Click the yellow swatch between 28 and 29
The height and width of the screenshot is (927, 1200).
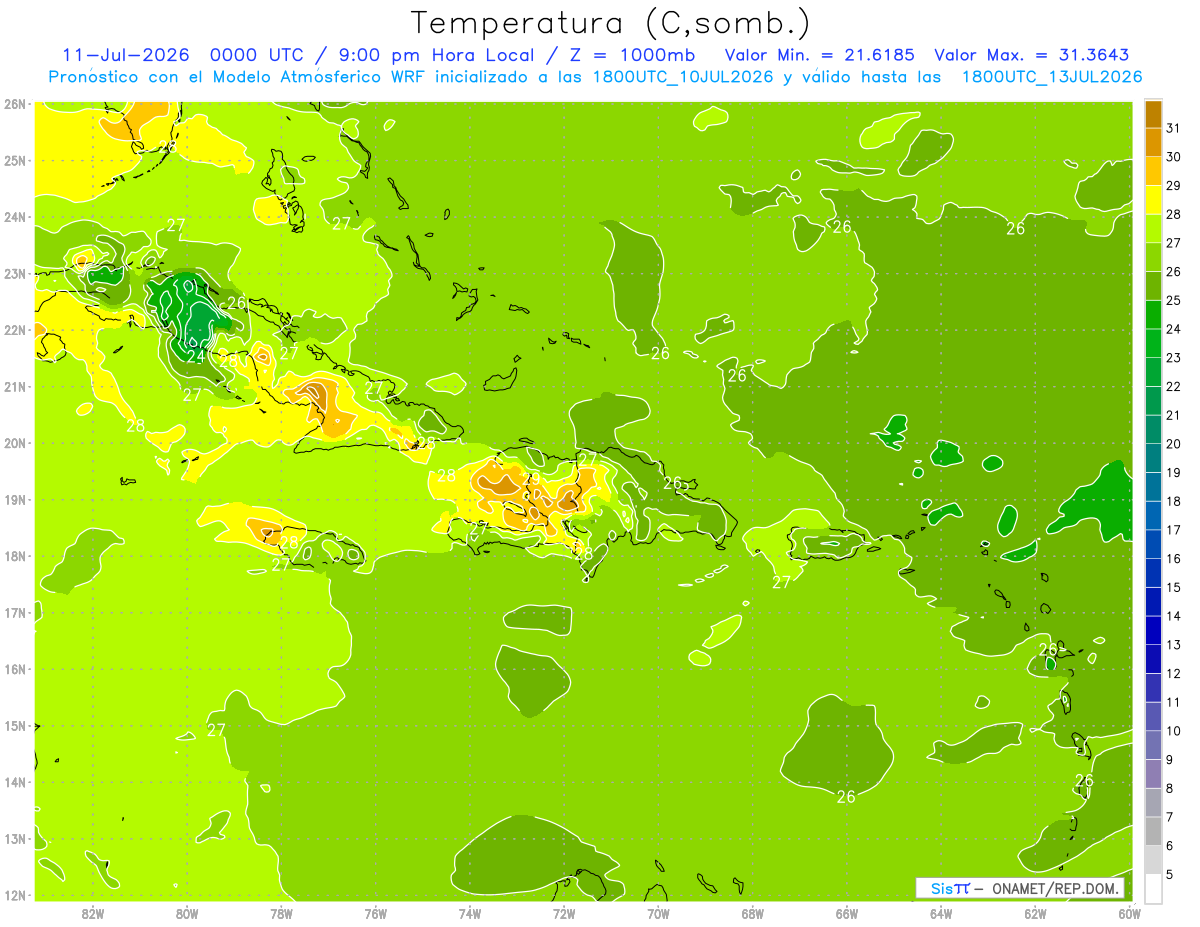[1153, 200]
